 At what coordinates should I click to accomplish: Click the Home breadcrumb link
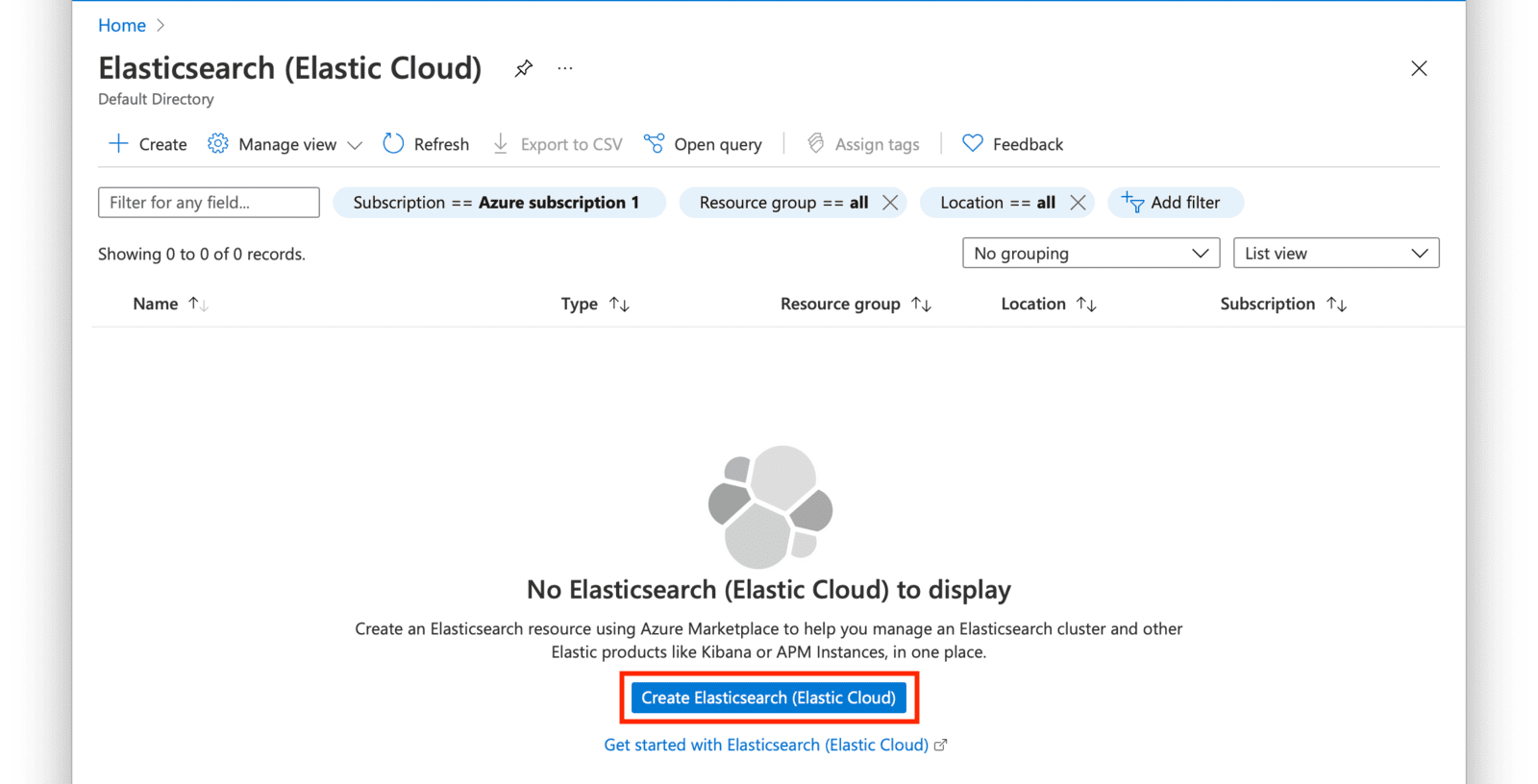coord(122,25)
